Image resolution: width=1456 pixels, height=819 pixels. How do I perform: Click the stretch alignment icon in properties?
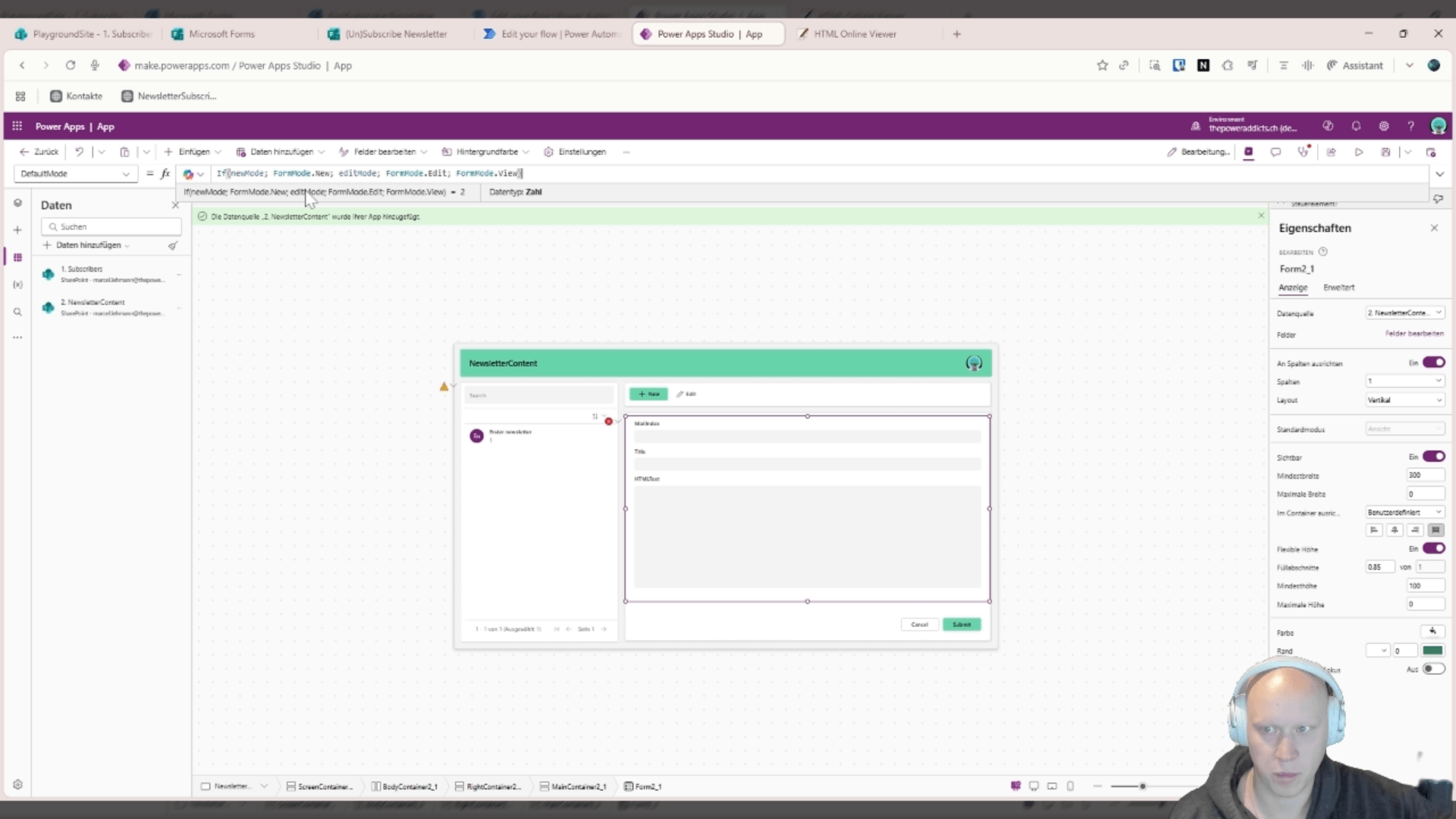tap(1436, 530)
